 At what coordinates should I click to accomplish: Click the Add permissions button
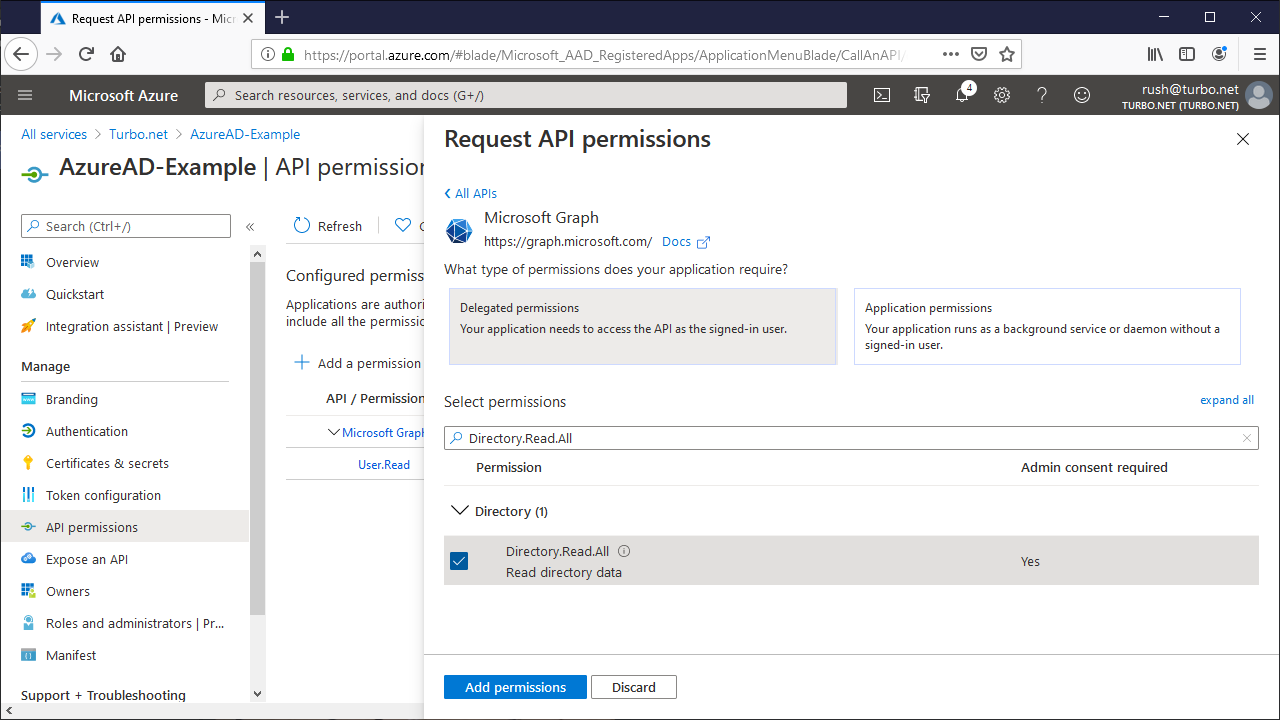tap(515, 687)
